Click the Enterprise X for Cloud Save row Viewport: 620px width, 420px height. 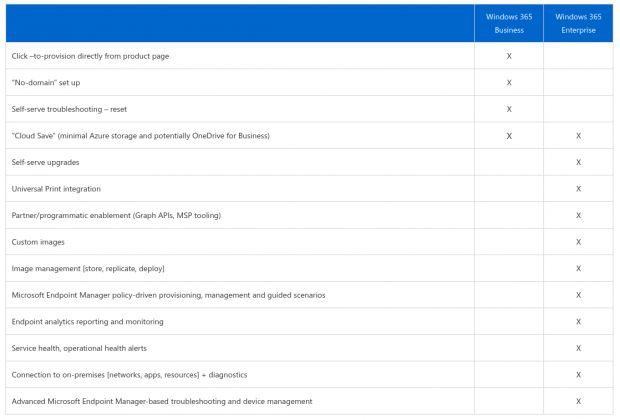578,136
